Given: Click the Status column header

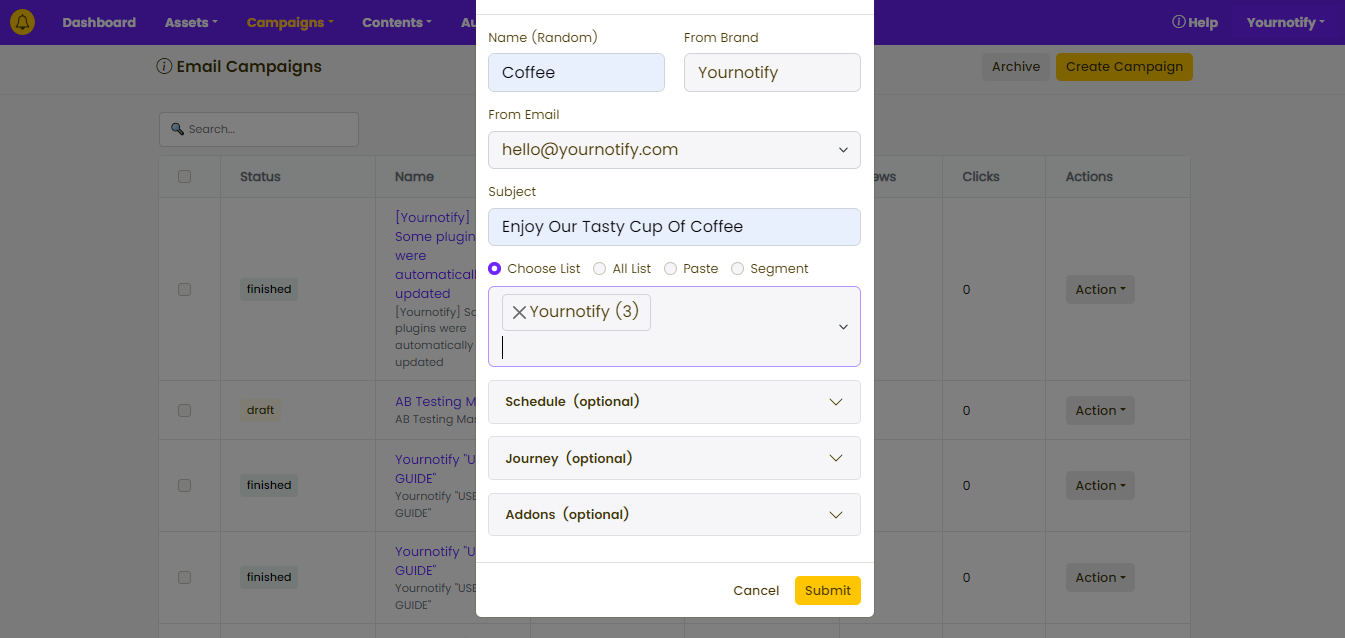Looking at the screenshot, I should coord(260,177).
